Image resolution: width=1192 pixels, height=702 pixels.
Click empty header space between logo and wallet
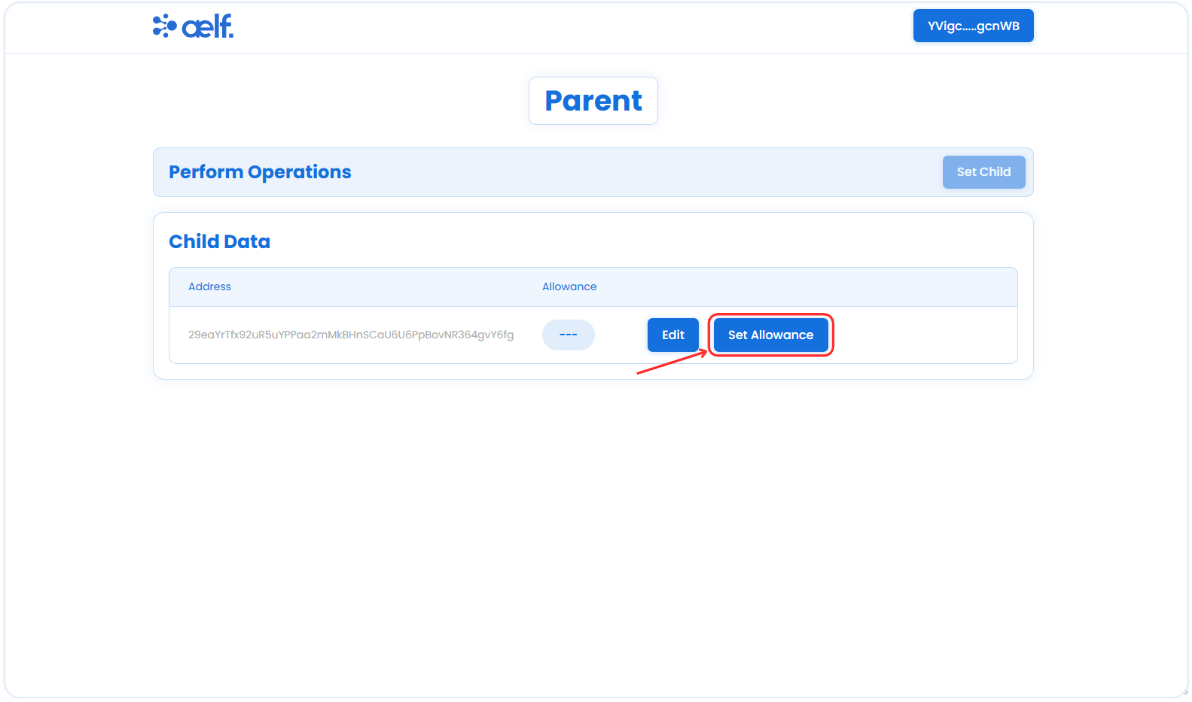(570, 27)
